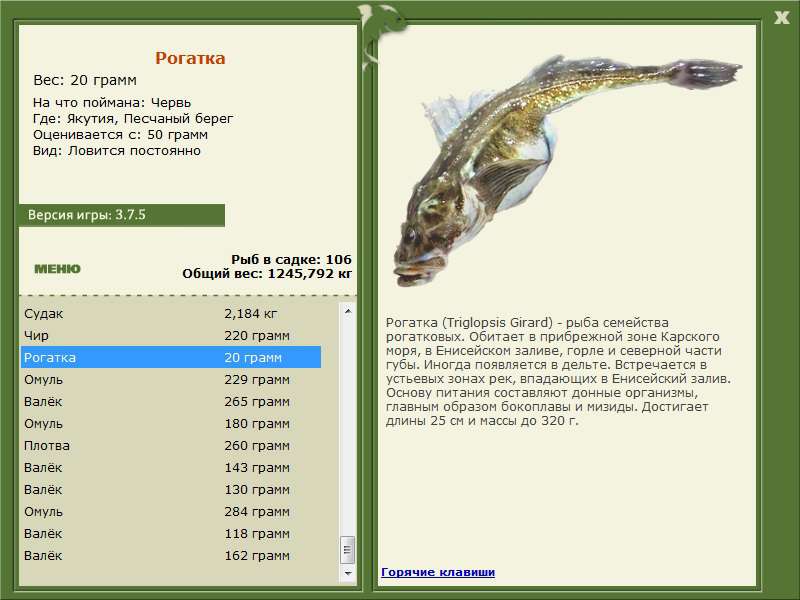This screenshot has width=800, height=600.
Task: Click the fish list scrollbar thumb
Action: [x=348, y=549]
